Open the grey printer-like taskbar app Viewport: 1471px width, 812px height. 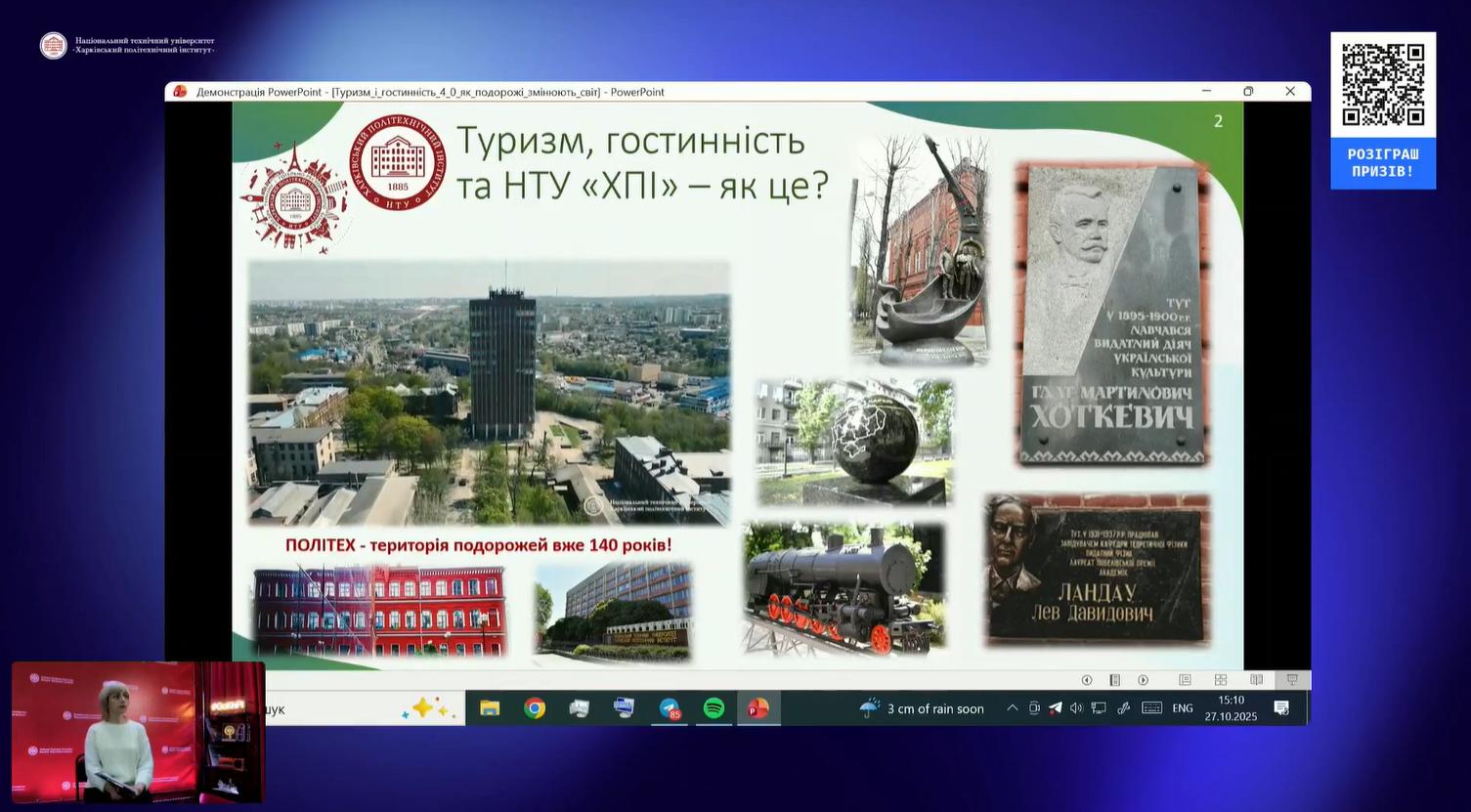tap(580, 708)
